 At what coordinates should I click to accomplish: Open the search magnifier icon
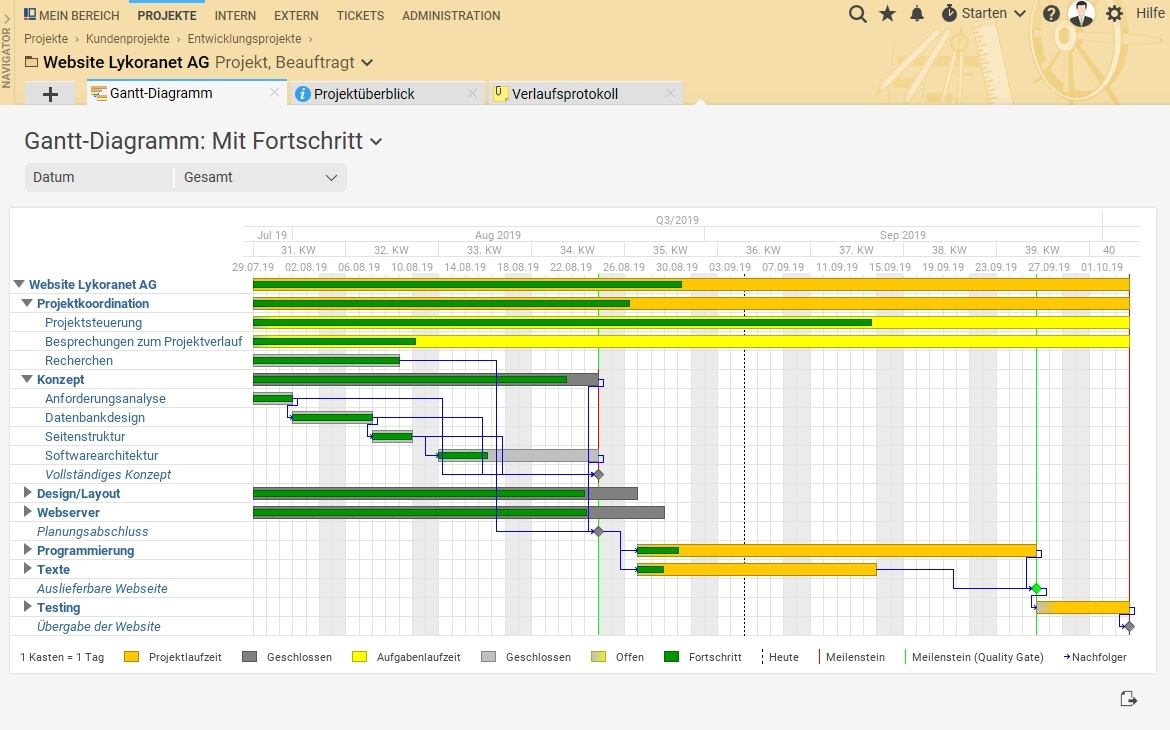[857, 14]
